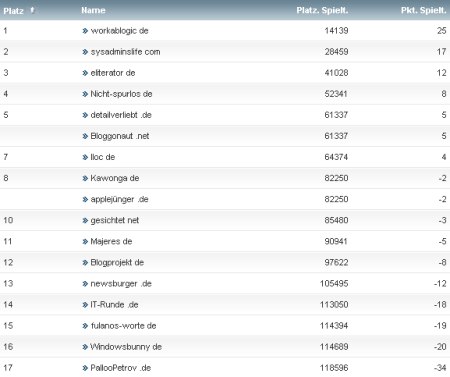Select the value 85480 in gesichtet row
The width and height of the screenshot is (450, 377).
click(336, 220)
